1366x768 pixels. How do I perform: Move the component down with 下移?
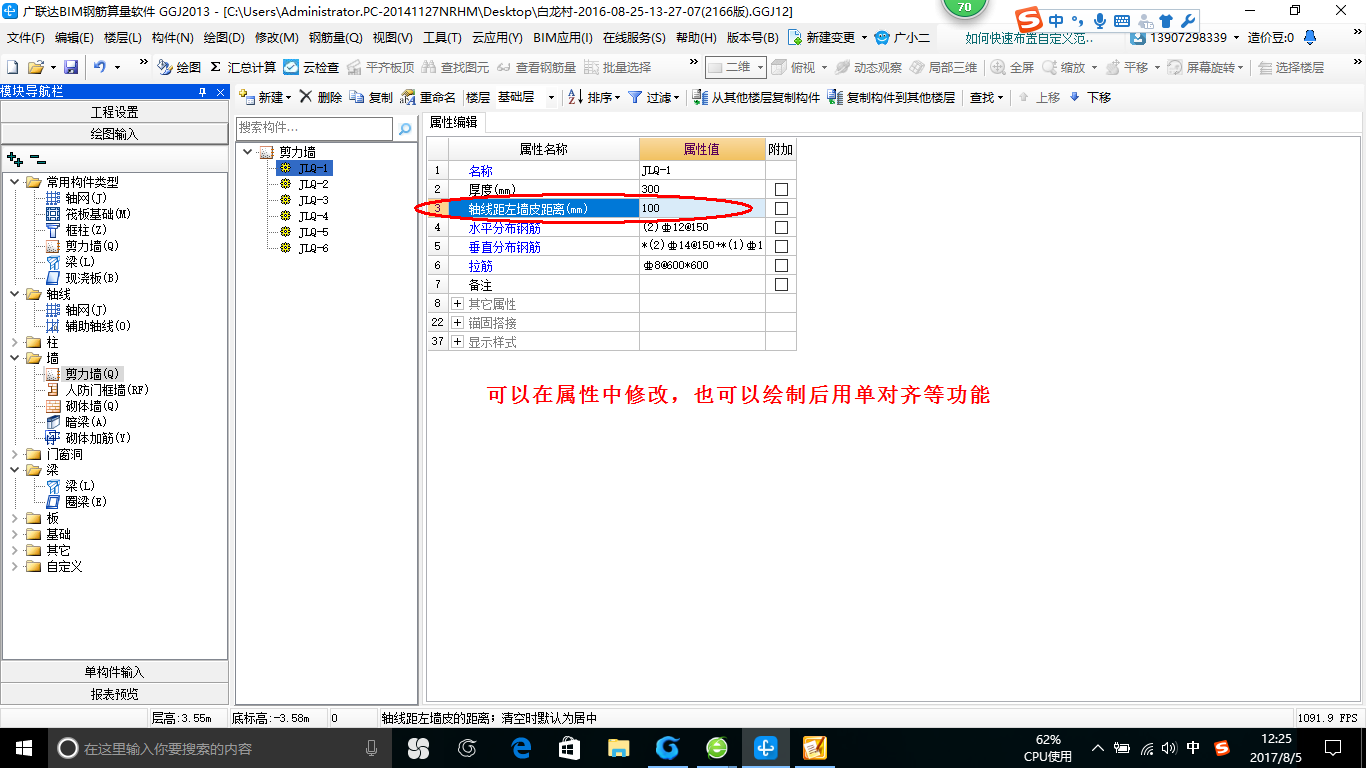[1090, 97]
